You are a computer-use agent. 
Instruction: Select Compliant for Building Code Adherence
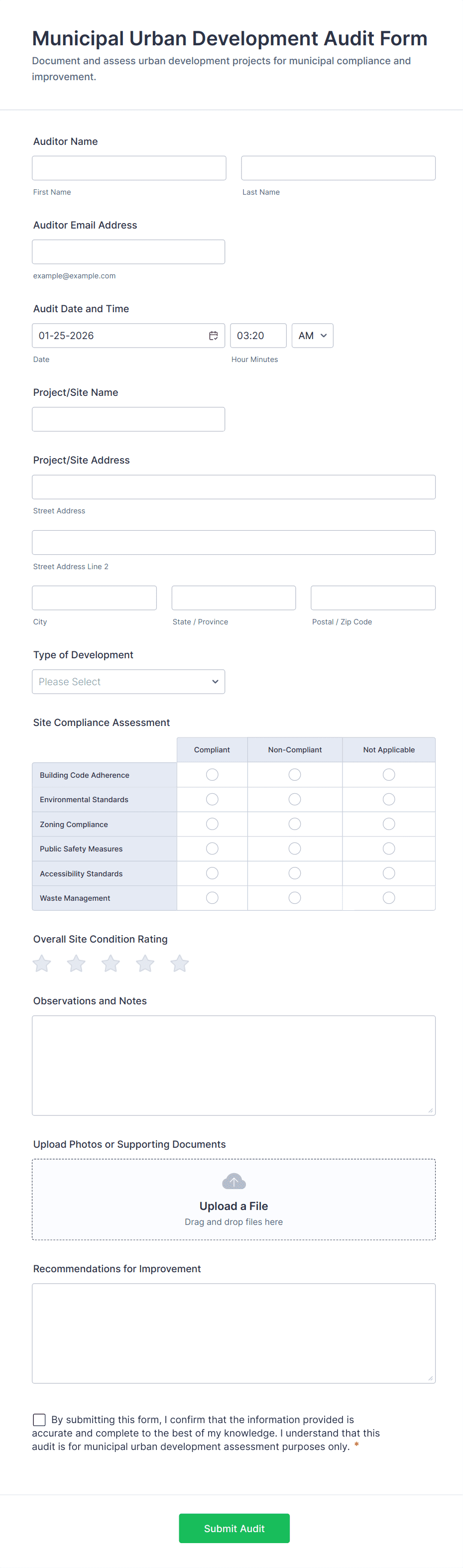(212, 774)
